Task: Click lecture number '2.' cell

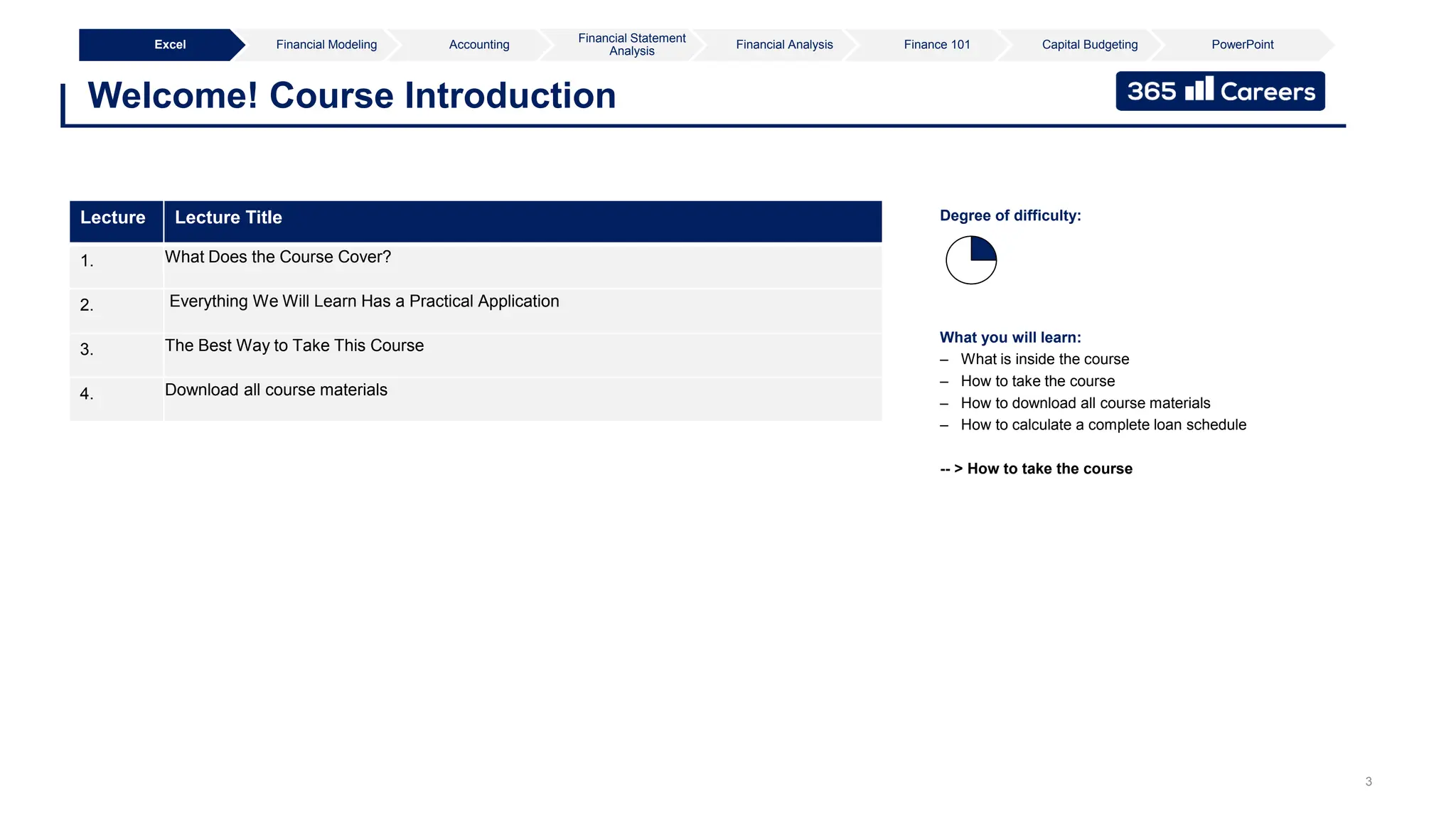Action: point(117,310)
